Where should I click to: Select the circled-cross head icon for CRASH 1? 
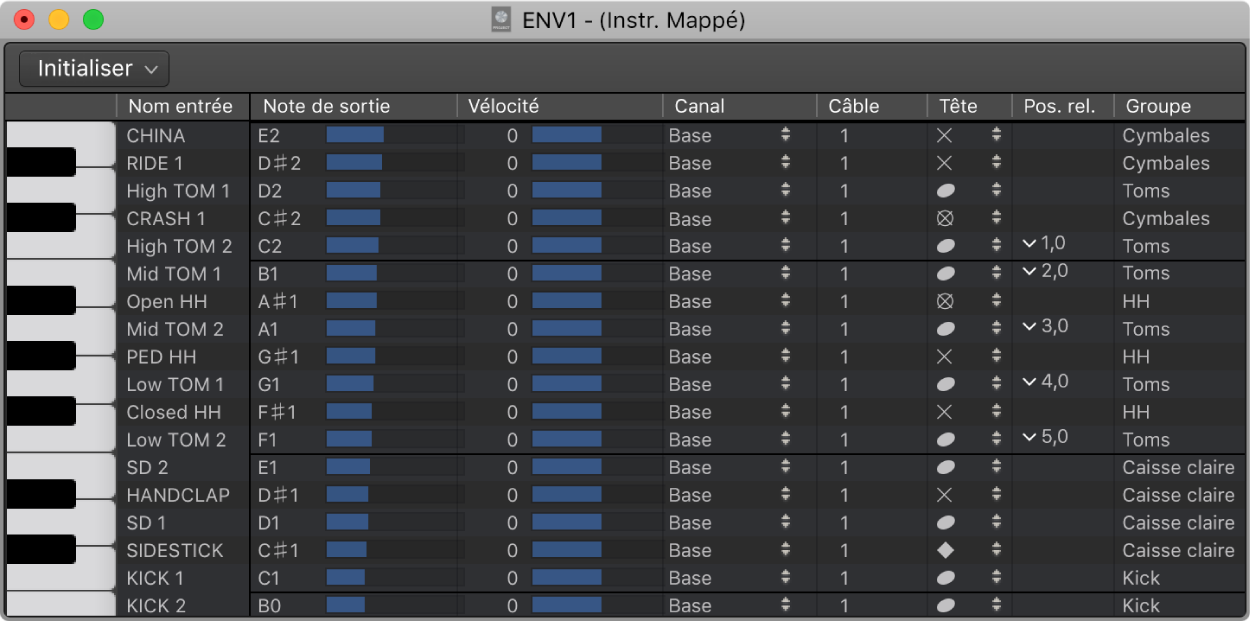coord(944,219)
